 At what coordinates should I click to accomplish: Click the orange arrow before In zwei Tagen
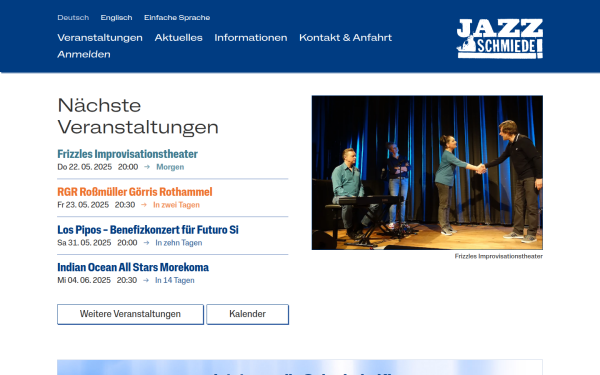point(144,205)
